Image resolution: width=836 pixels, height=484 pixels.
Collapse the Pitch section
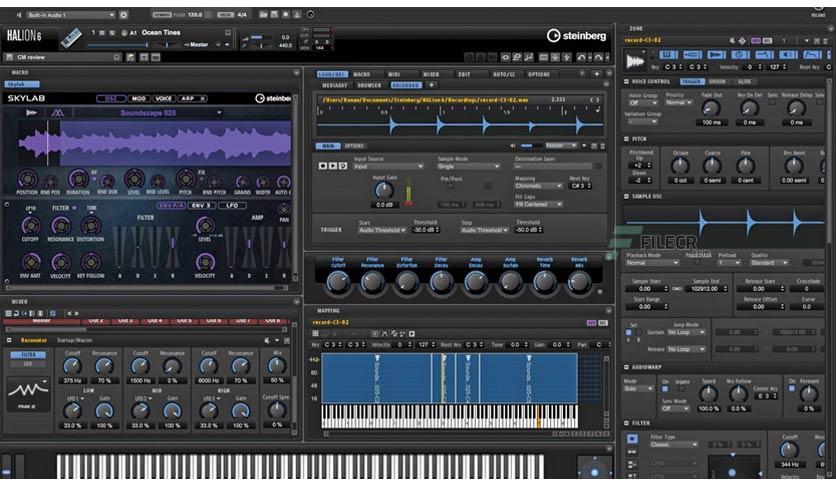point(626,139)
